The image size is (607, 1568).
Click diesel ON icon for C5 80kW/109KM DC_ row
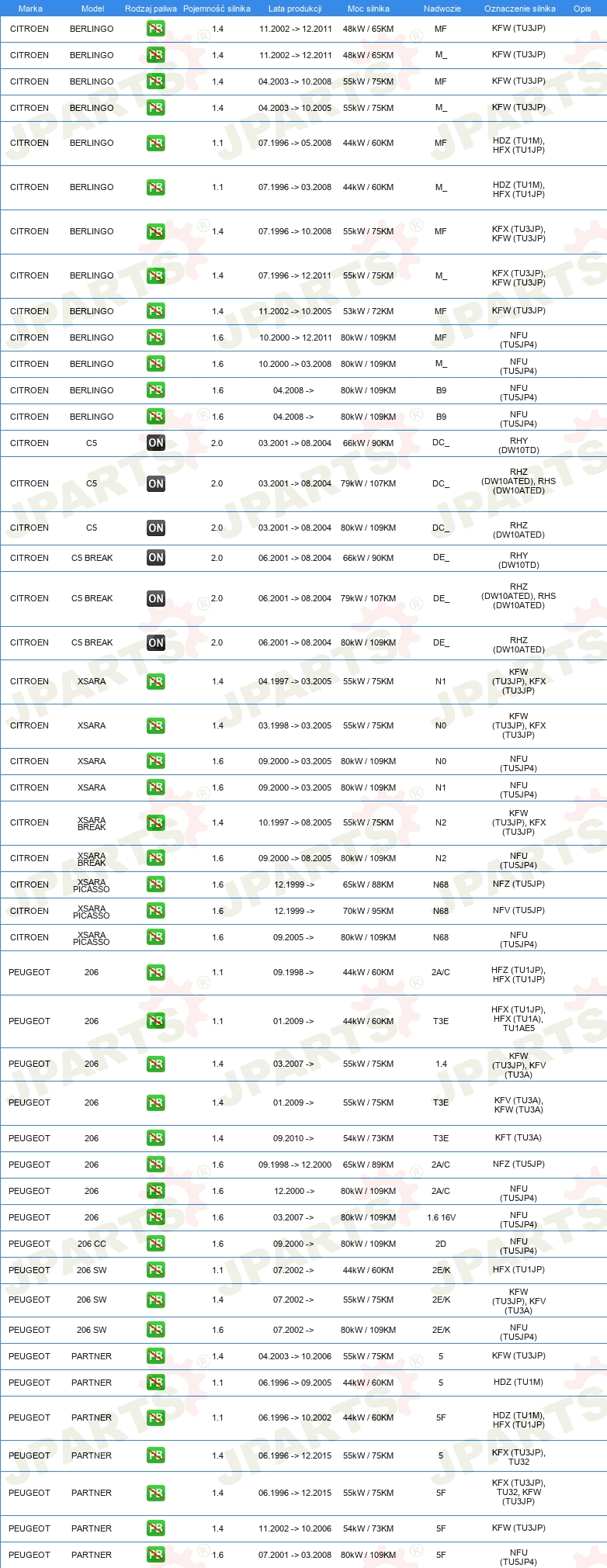coord(156,528)
